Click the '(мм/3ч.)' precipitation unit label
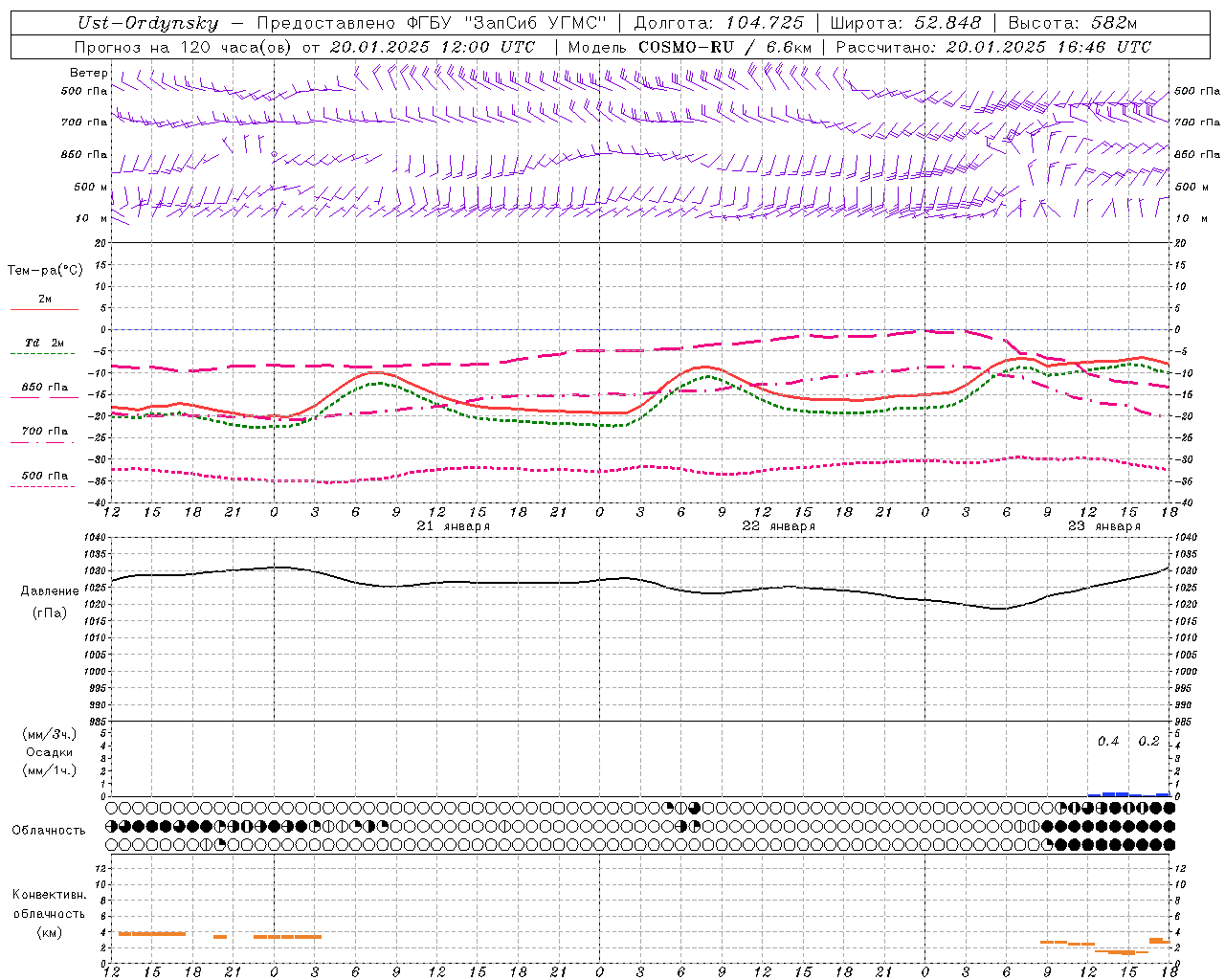 tap(50, 734)
